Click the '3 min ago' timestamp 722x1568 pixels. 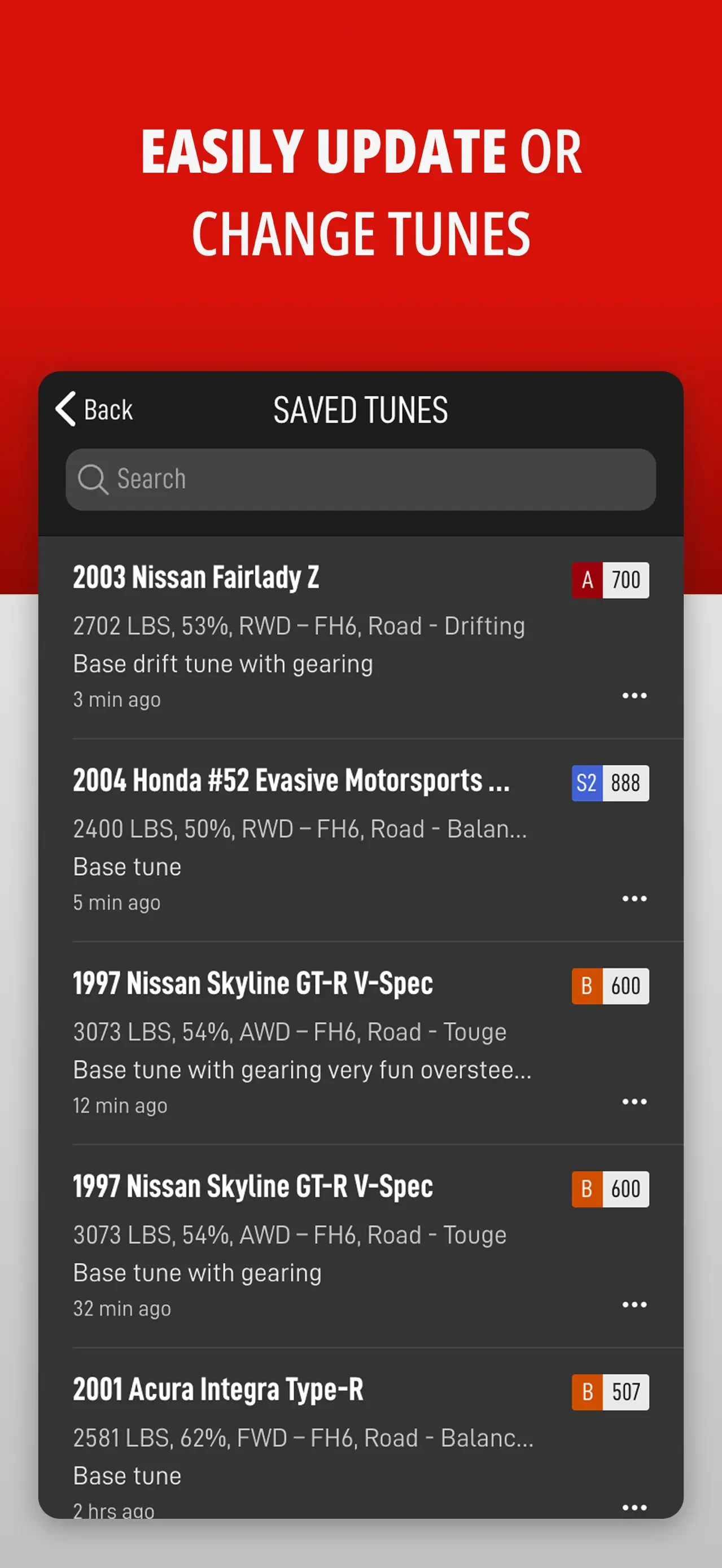(x=117, y=700)
